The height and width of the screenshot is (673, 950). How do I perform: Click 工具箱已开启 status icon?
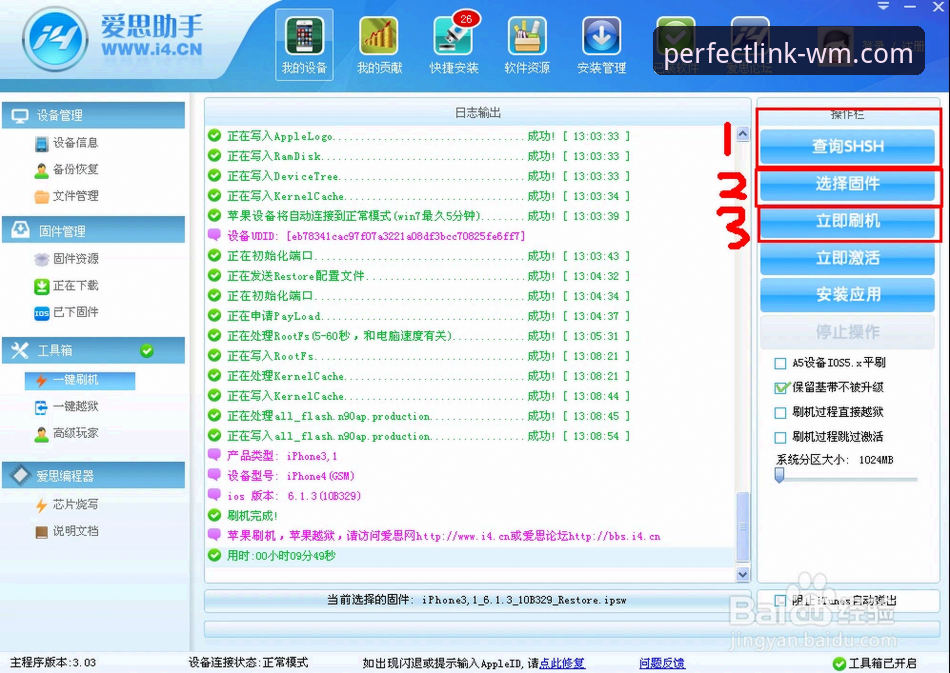[839, 663]
